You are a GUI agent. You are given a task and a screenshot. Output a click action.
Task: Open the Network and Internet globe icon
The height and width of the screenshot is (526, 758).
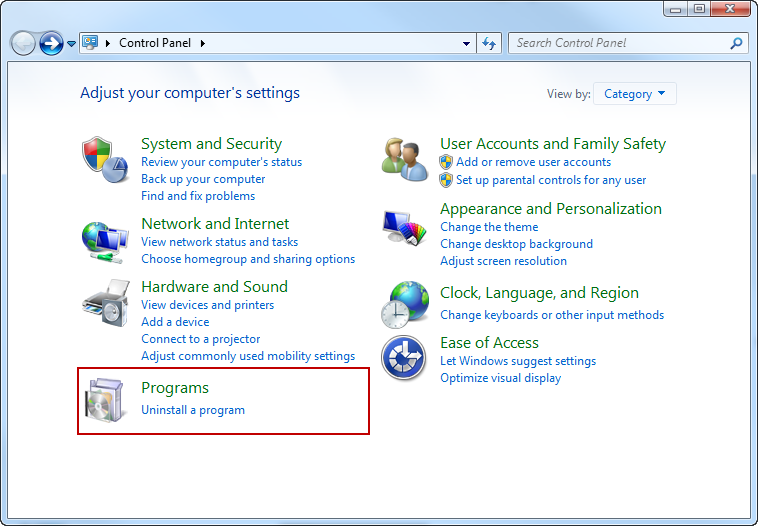point(105,242)
